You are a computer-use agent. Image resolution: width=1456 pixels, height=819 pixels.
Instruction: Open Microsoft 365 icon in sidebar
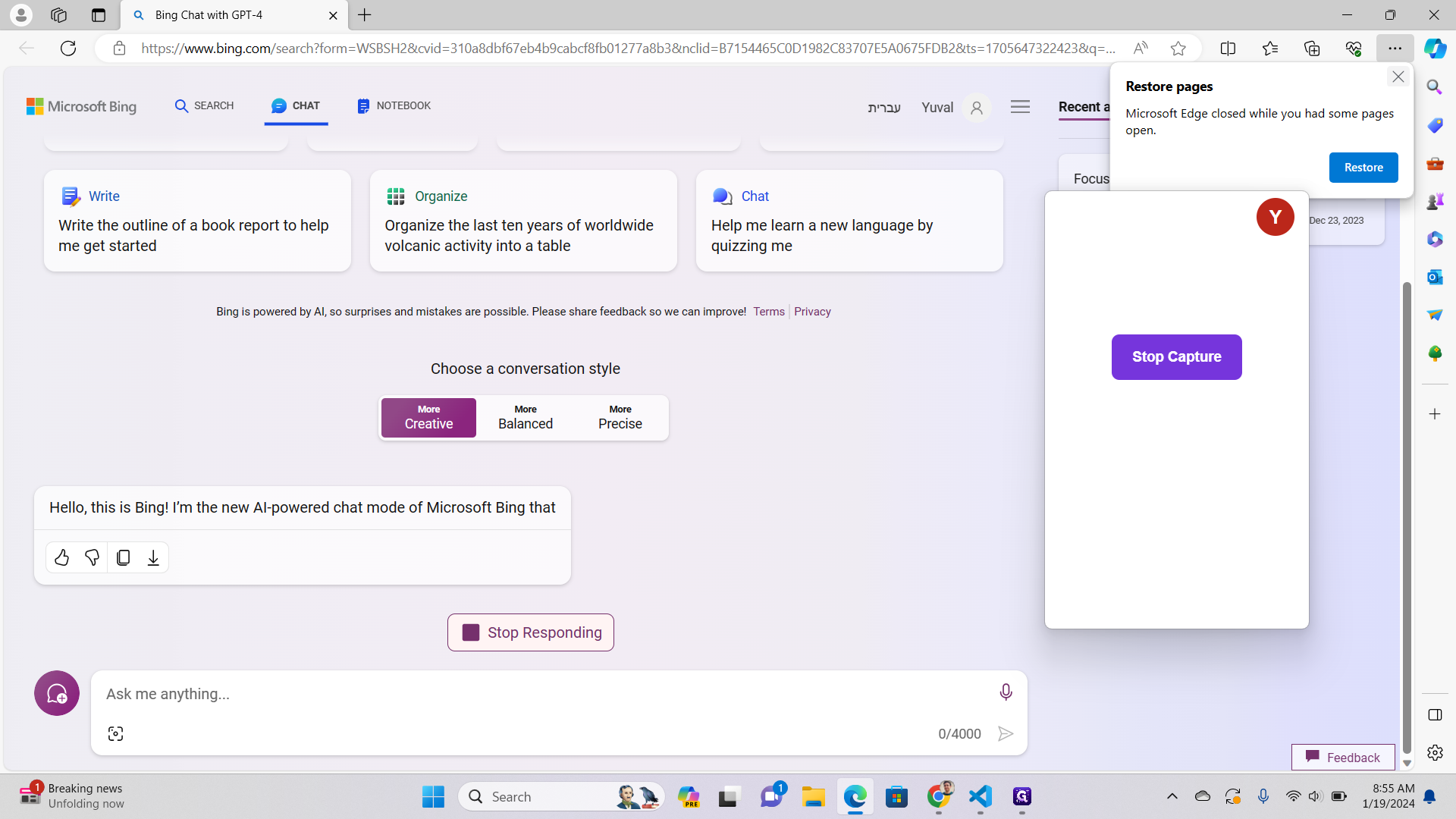coord(1435,239)
